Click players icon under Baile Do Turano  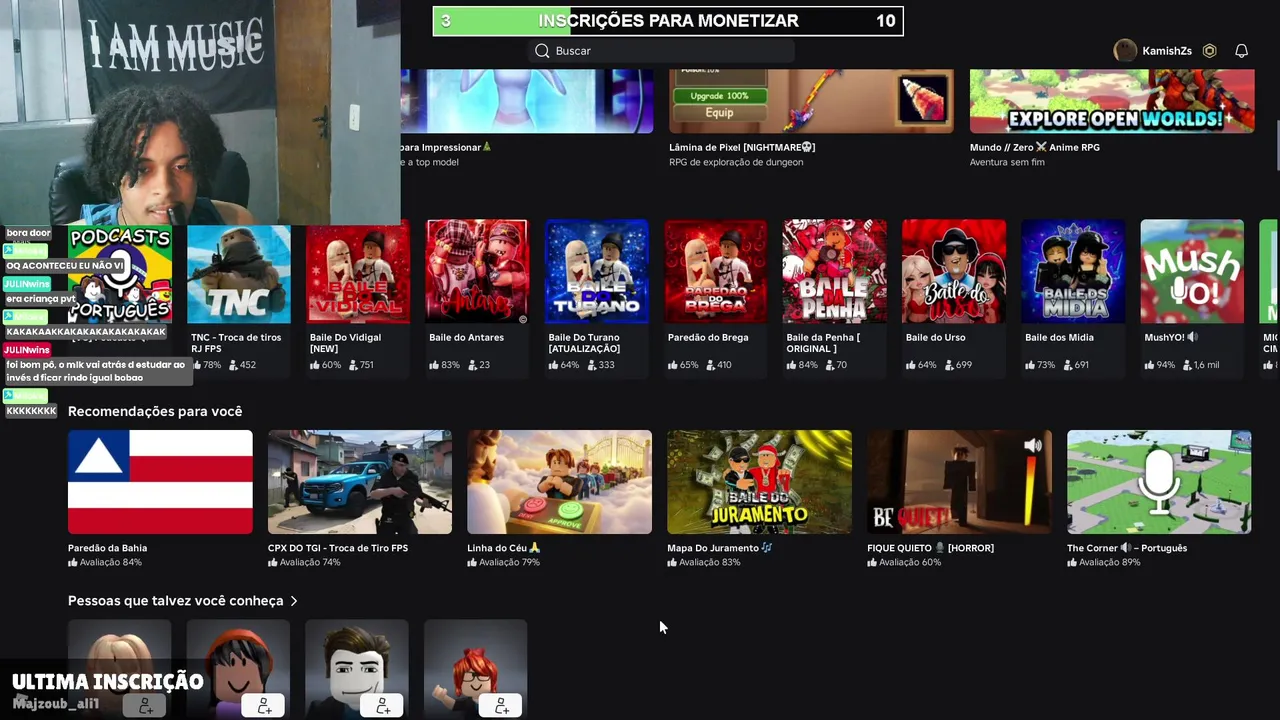[x=592, y=365]
